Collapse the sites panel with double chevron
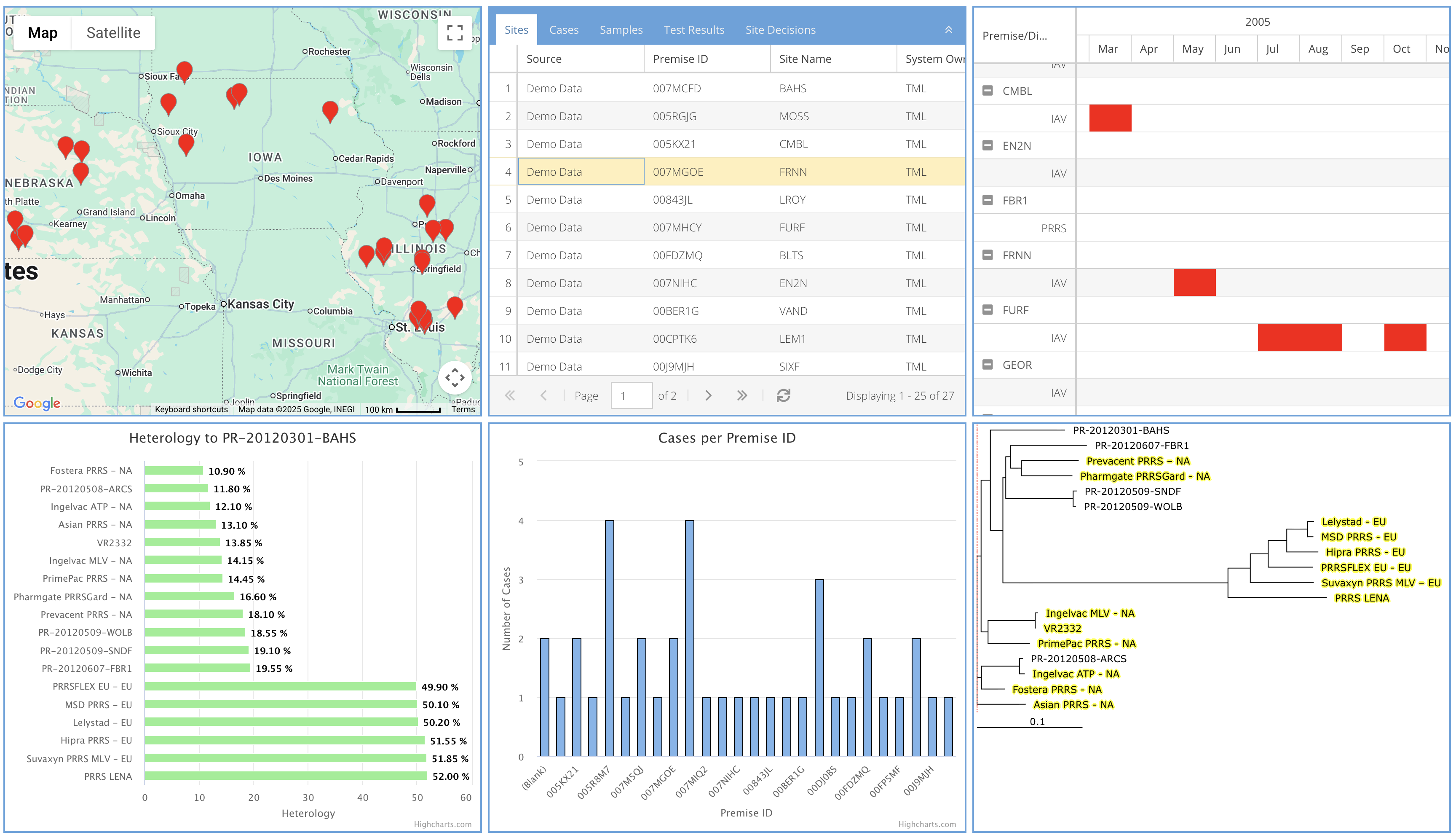1456x838 pixels. (x=948, y=30)
